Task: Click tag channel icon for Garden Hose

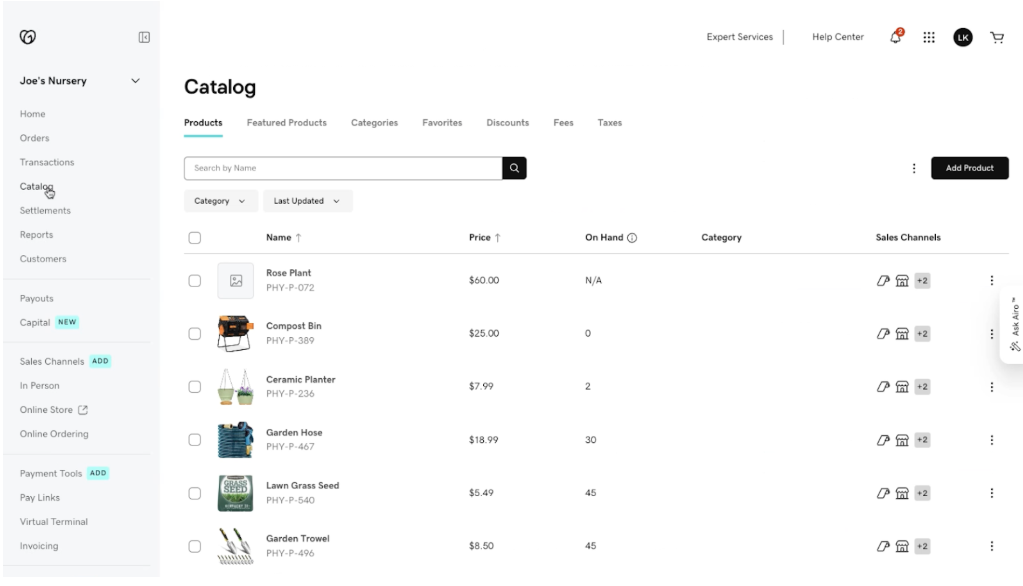Action: pos(883,440)
